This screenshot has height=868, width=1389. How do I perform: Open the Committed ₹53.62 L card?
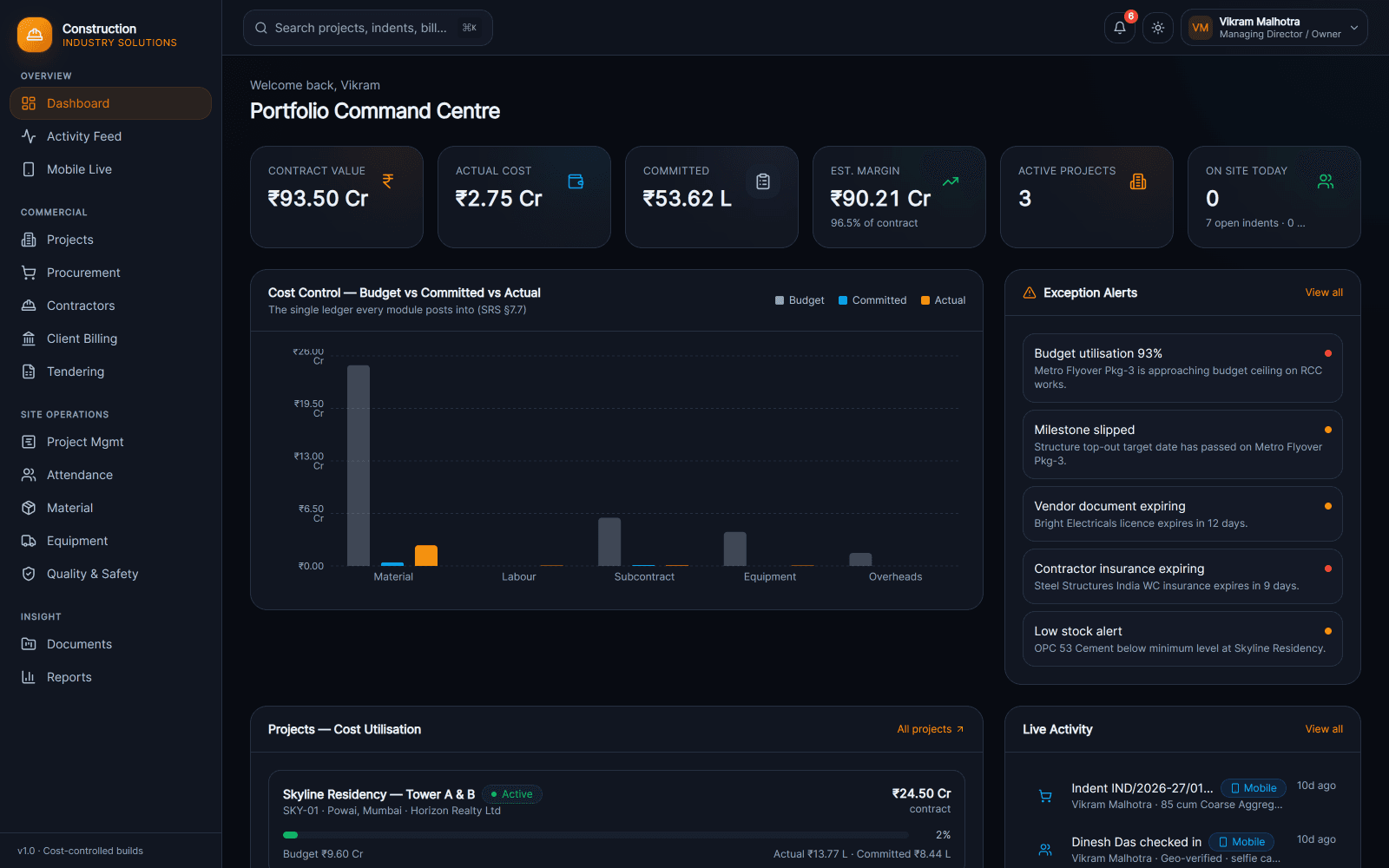[x=712, y=197]
